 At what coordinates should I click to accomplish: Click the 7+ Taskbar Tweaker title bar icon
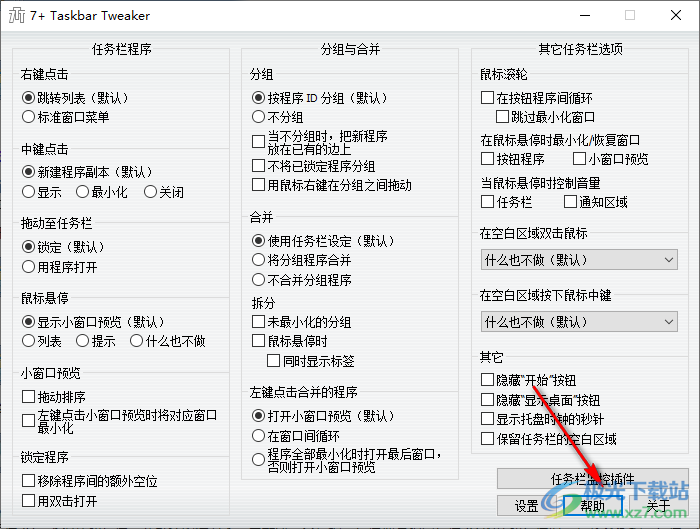[17, 15]
